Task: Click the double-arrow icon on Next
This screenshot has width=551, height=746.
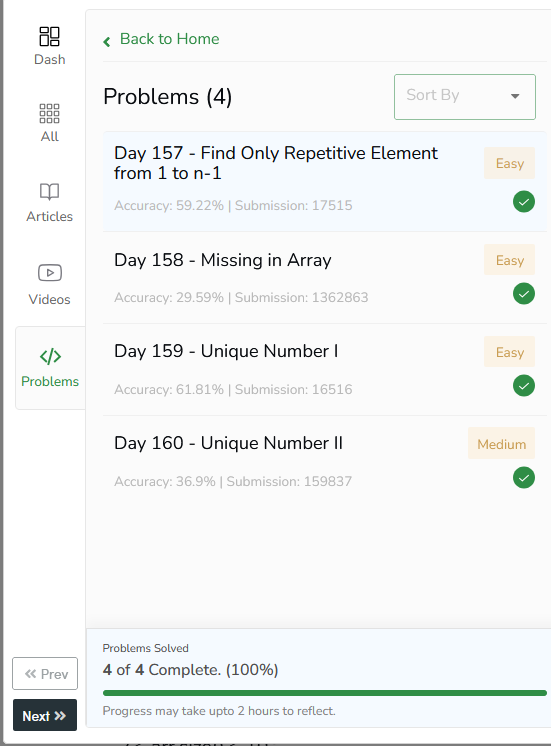Action: [x=60, y=716]
